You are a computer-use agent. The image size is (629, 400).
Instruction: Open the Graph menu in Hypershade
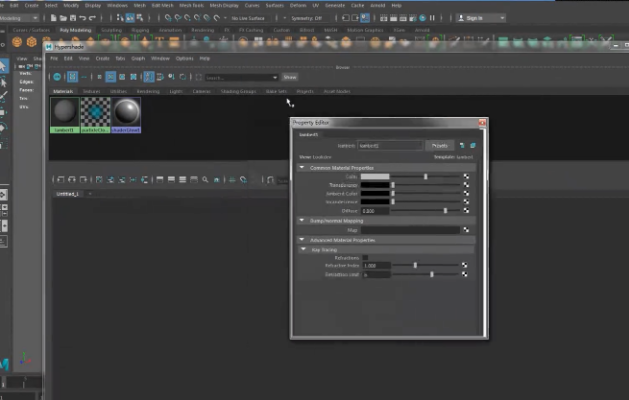click(x=137, y=58)
